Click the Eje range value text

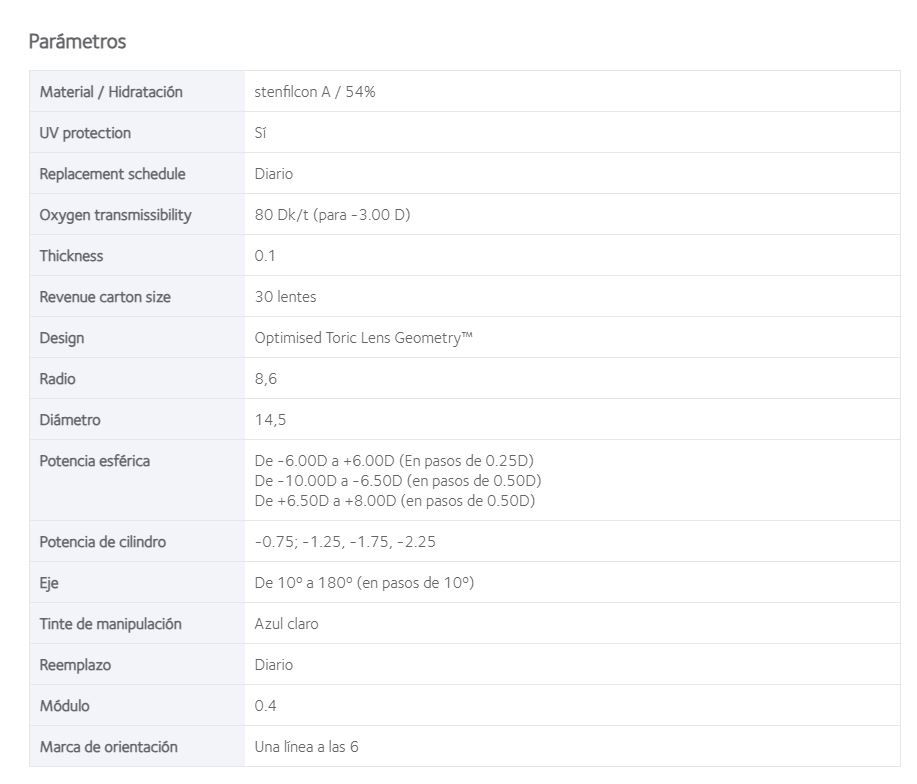coord(364,583)
